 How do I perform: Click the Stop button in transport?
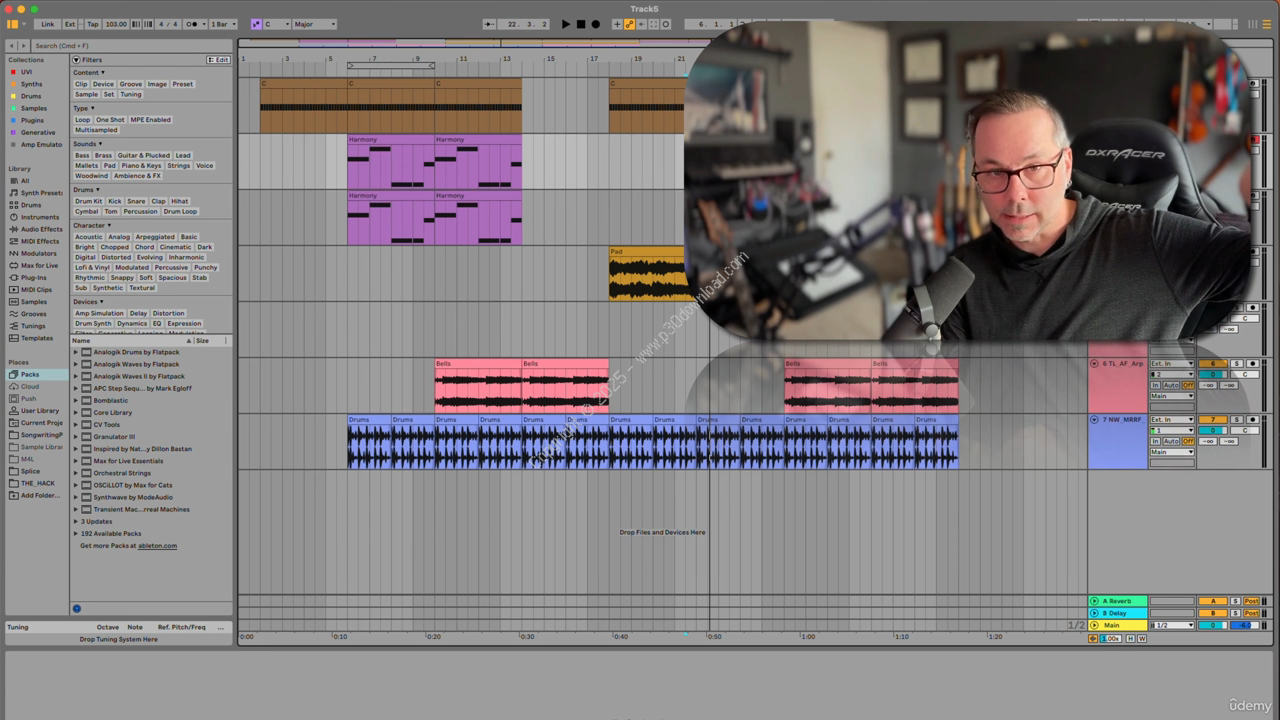(x=581, y=24)
